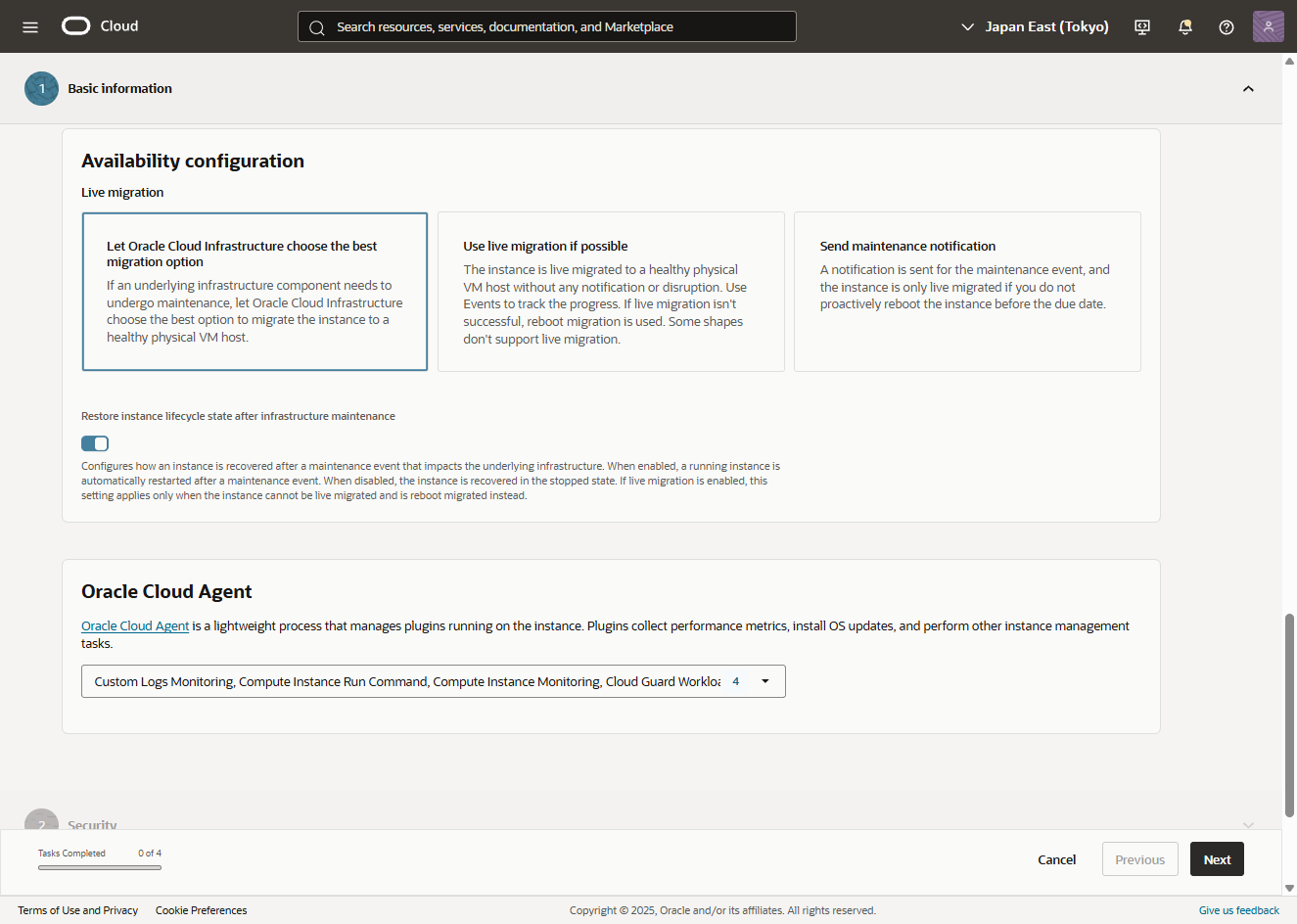This screenshot has height=924, width=1297.
Task: Open the user profile avatar menu
Action: pos(1268,26)
